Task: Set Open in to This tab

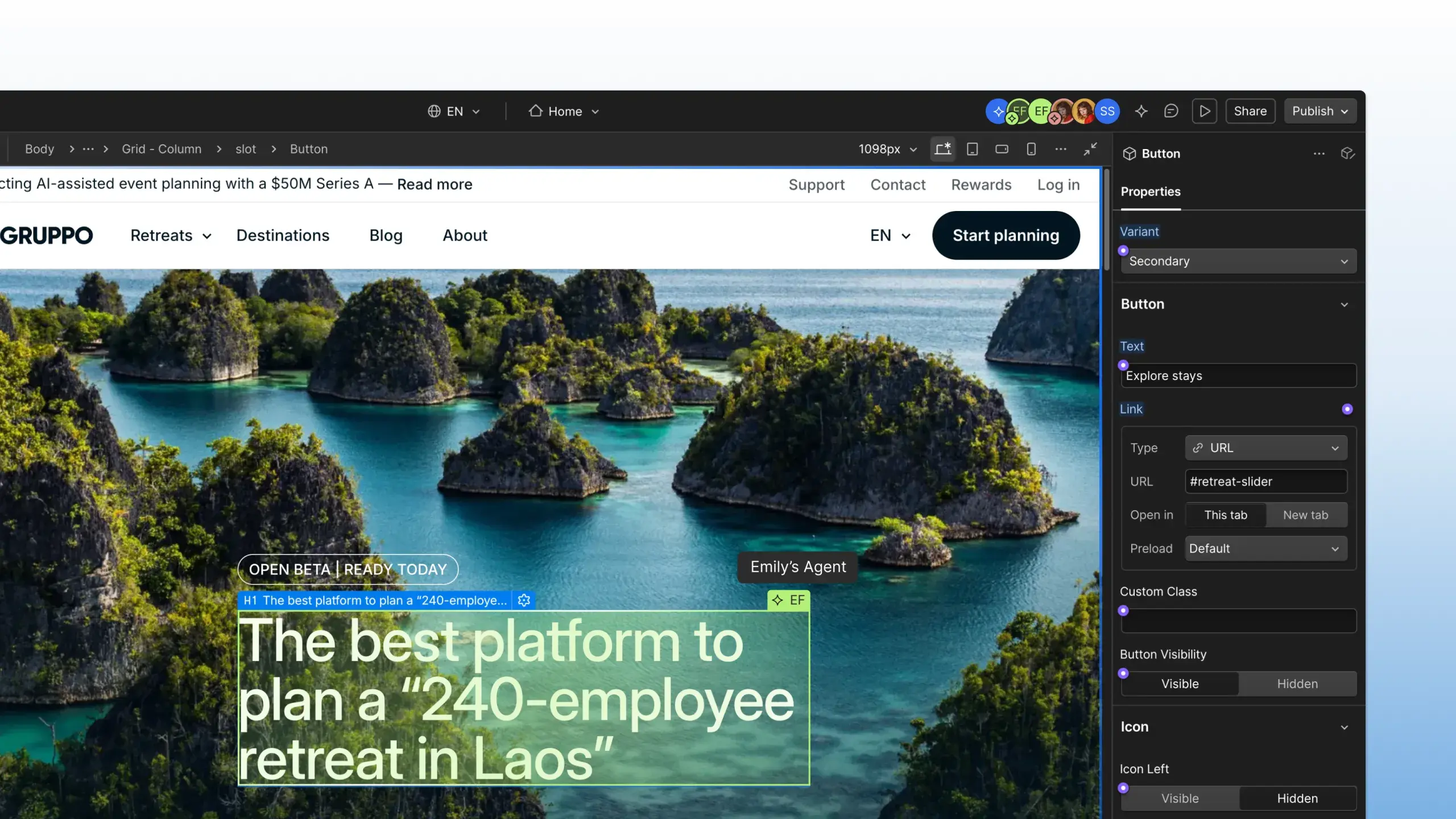Action: click(x=1226, y=515)
